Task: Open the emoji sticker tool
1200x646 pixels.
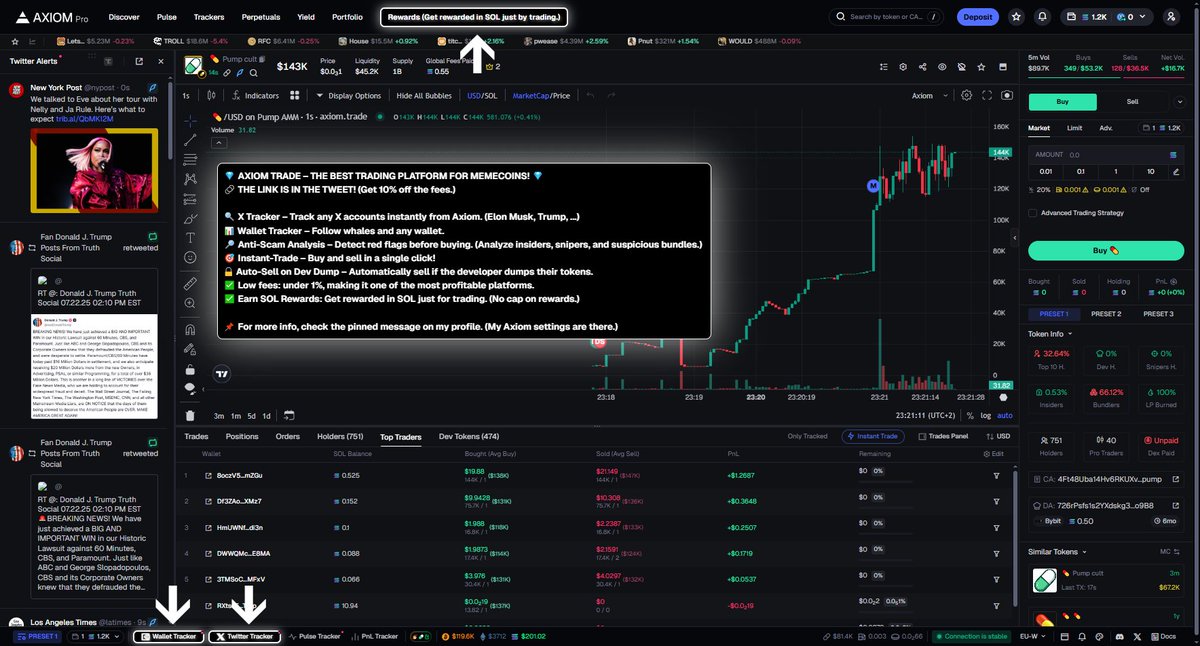Action: tap(191, 257)
